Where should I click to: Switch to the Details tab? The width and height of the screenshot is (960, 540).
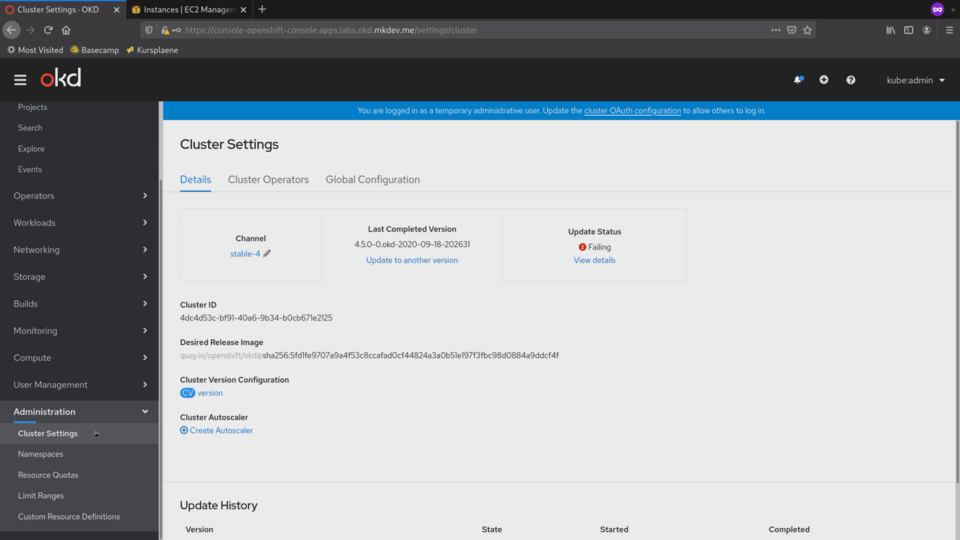195,179
